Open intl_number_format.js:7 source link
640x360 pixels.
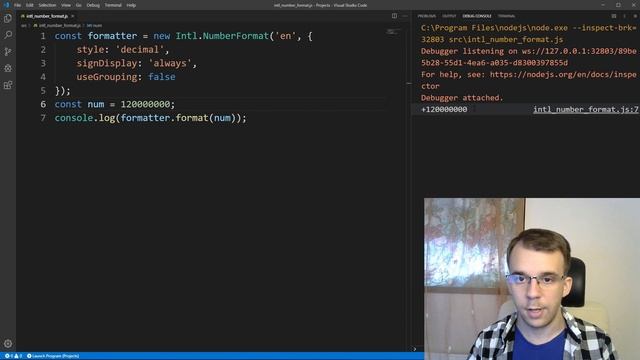point(586,109)
